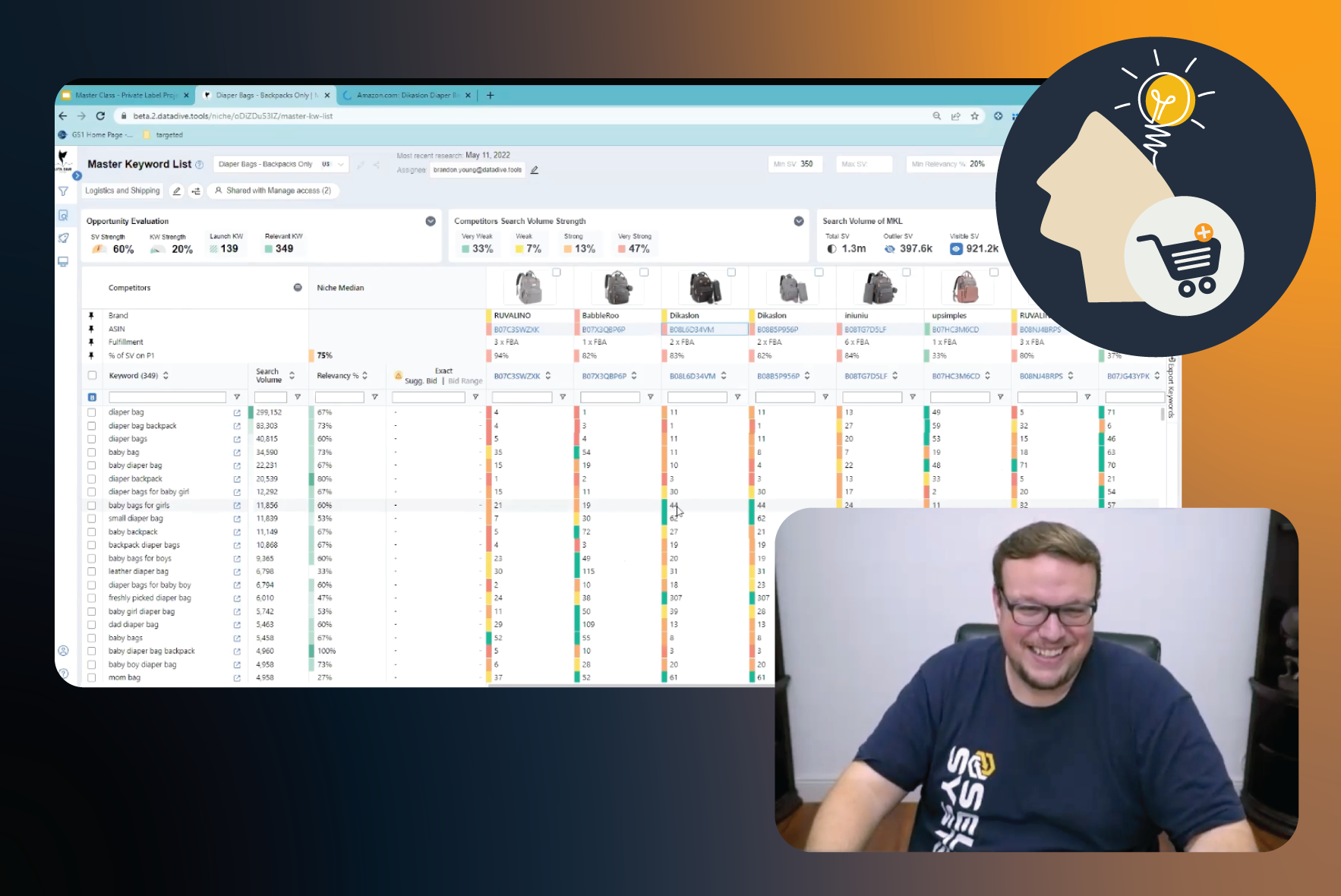Image resolution: width=1341 pixels, height=896 pixels.
Task: Check the 'diaper bag' keyword row
Action: (x=92, y=413)
